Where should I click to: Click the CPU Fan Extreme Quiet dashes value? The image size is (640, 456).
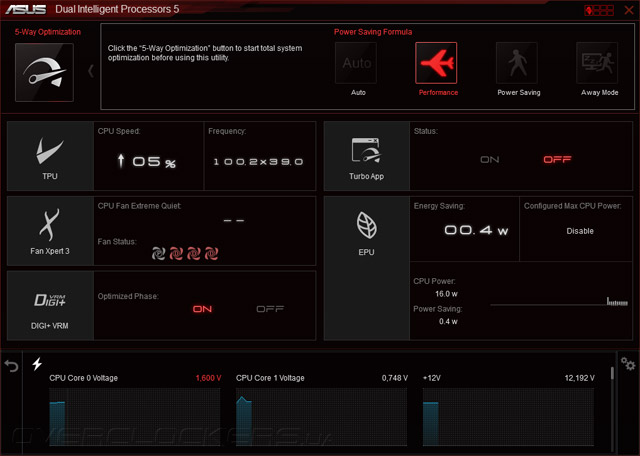tap(234, 220)
